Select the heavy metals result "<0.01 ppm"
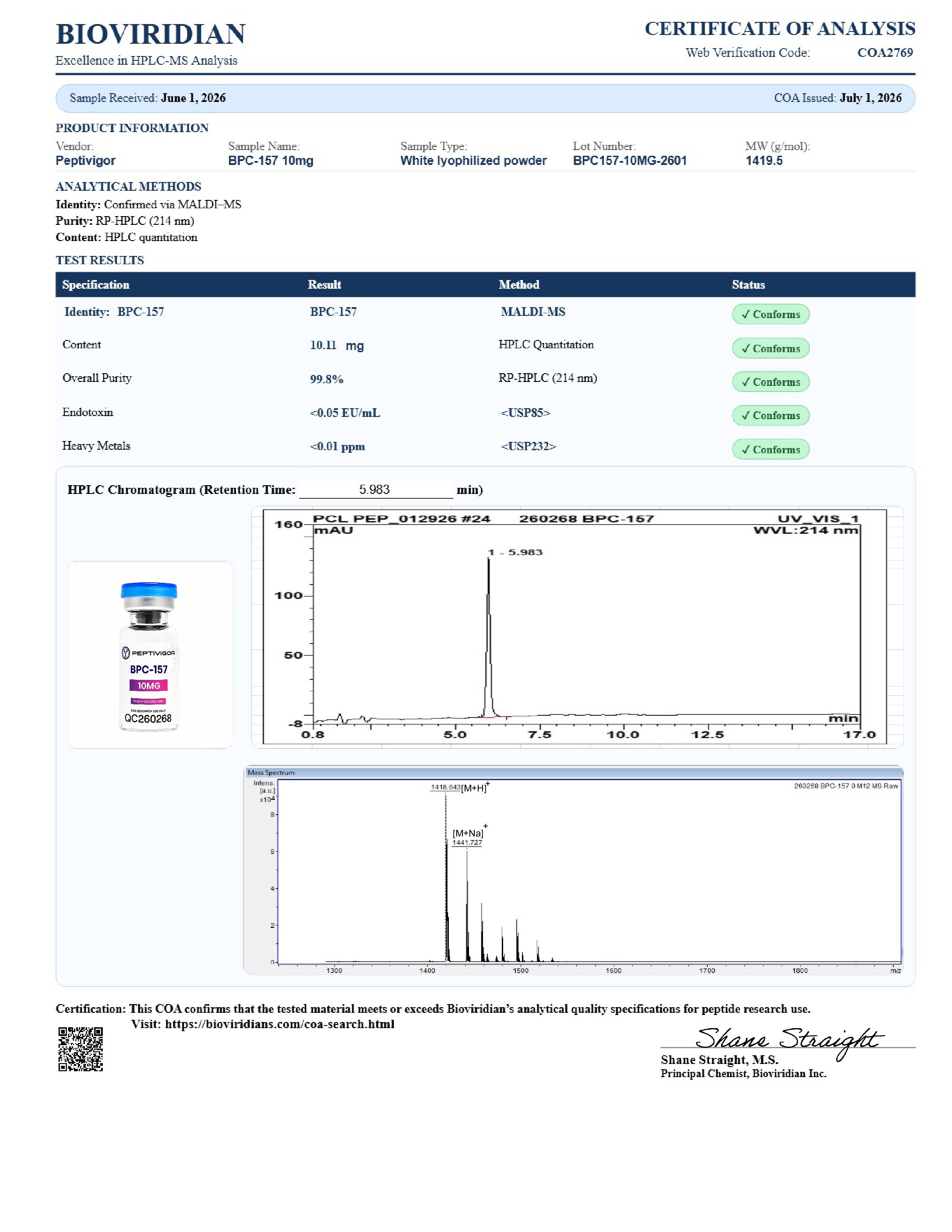 (x=337, y=447)
